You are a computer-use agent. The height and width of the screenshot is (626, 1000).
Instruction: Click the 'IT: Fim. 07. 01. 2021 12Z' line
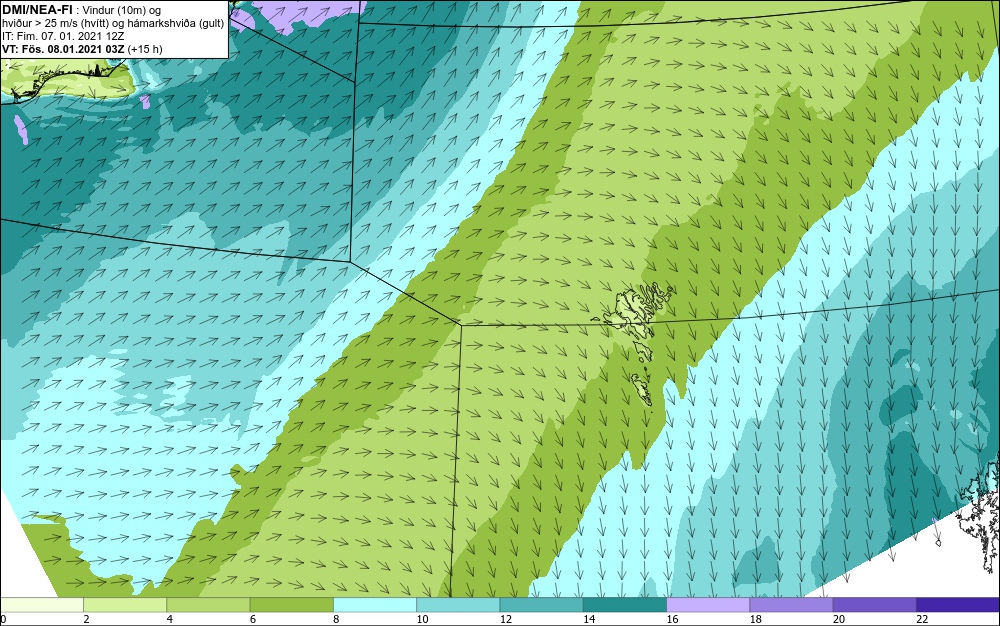coord(63,36)
